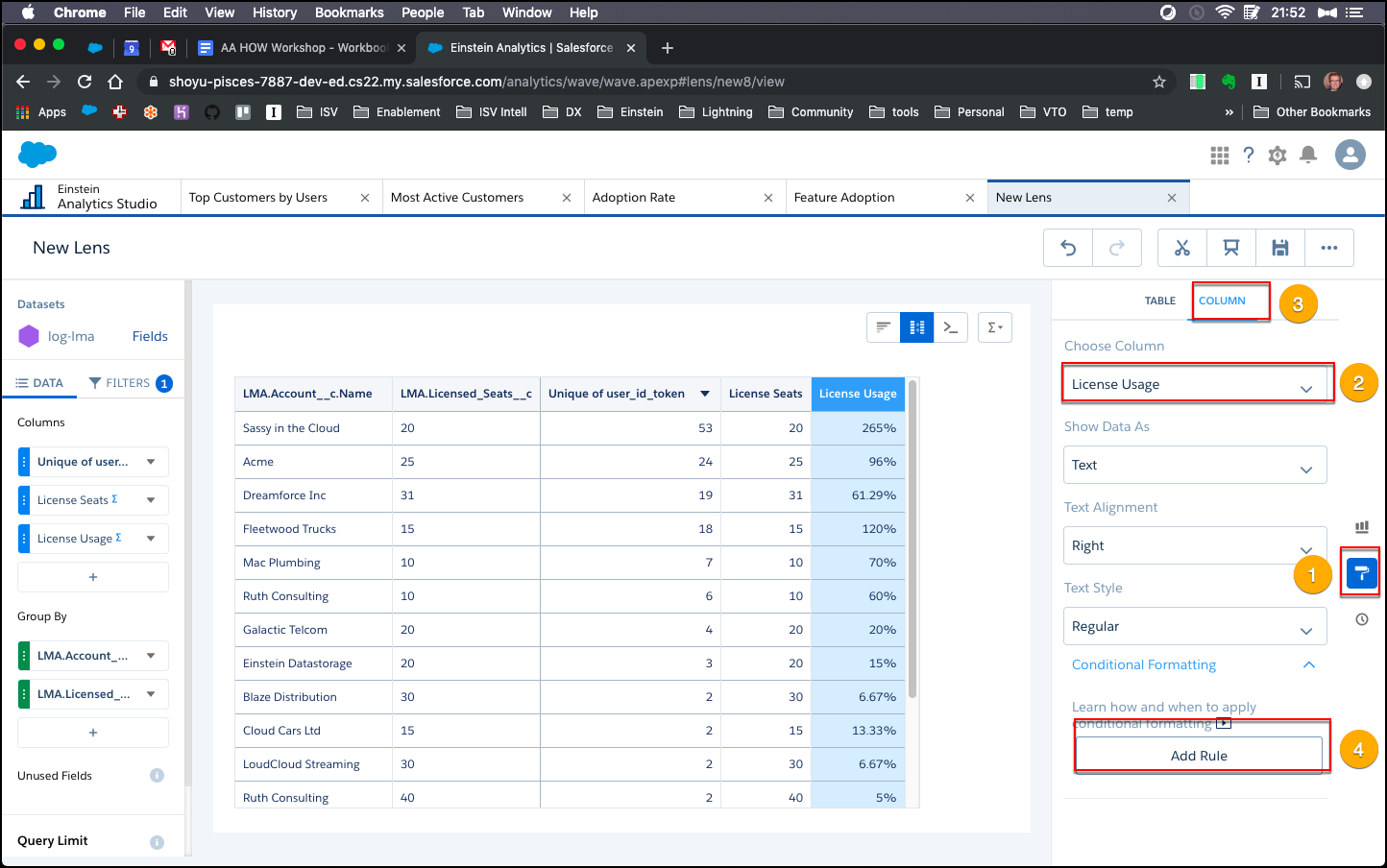Click the log-lma dataset hexagon icon

click(x=29, y=336)
